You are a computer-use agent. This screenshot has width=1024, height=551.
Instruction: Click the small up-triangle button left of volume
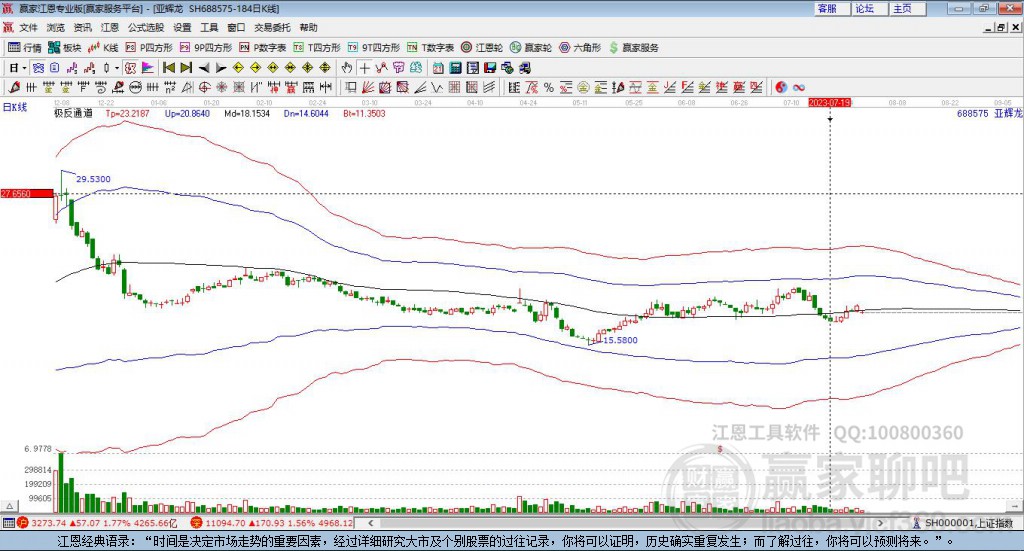(9, 506)
